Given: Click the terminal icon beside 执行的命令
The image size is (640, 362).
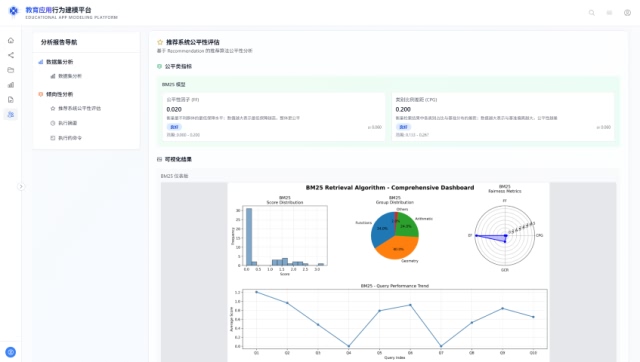Looking at the screenshot, I should click(x=53, y=138).
